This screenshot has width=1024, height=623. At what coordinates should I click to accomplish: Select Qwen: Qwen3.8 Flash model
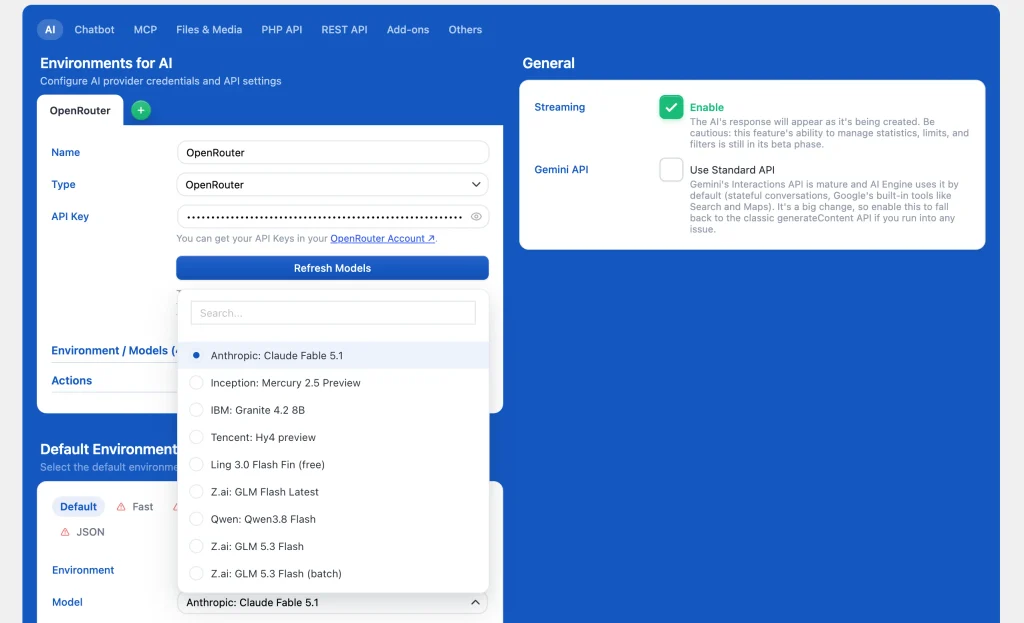(333, 519)
